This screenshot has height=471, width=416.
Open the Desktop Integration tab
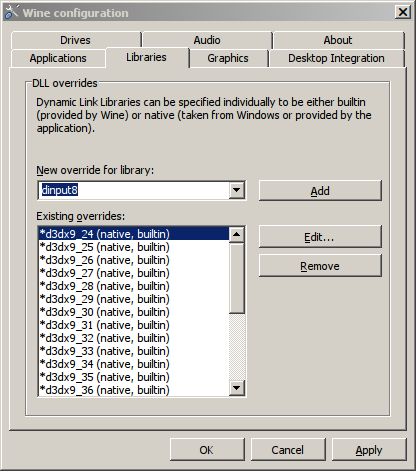[x=337, y=58]
